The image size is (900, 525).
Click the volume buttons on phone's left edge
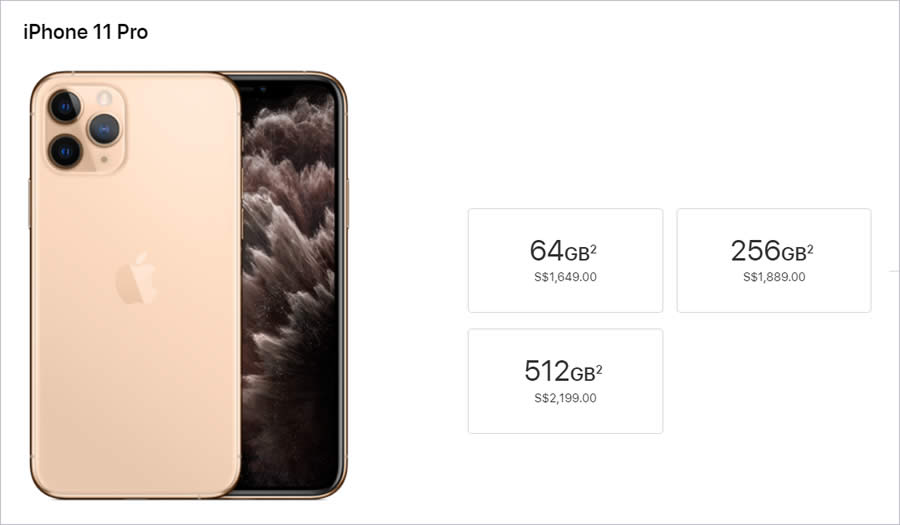[x=30, y=204]
